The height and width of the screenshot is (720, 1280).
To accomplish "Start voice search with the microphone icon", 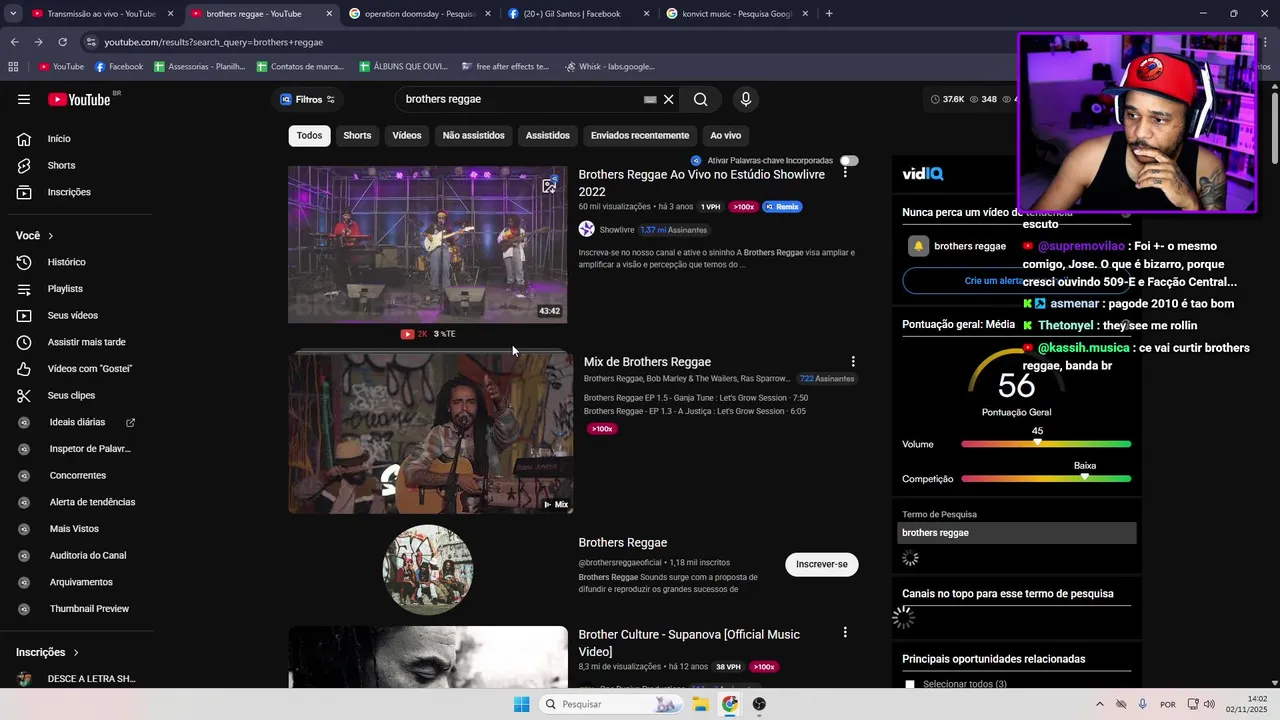I will (x=745, y=99).
